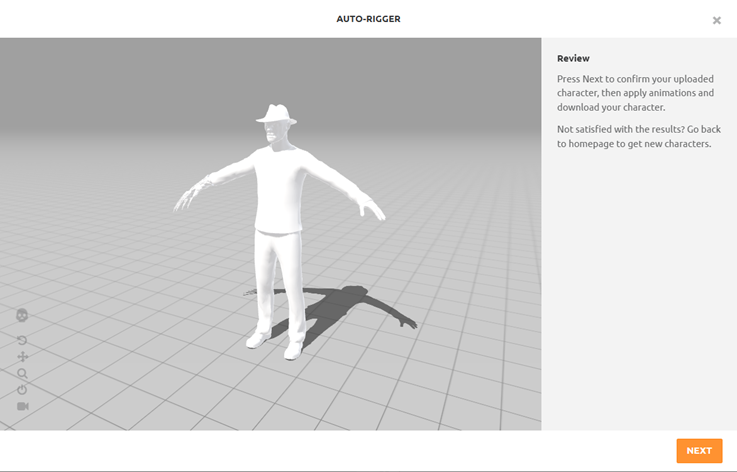Close the Auto-Rigger dialog

[x=716, y=20]
